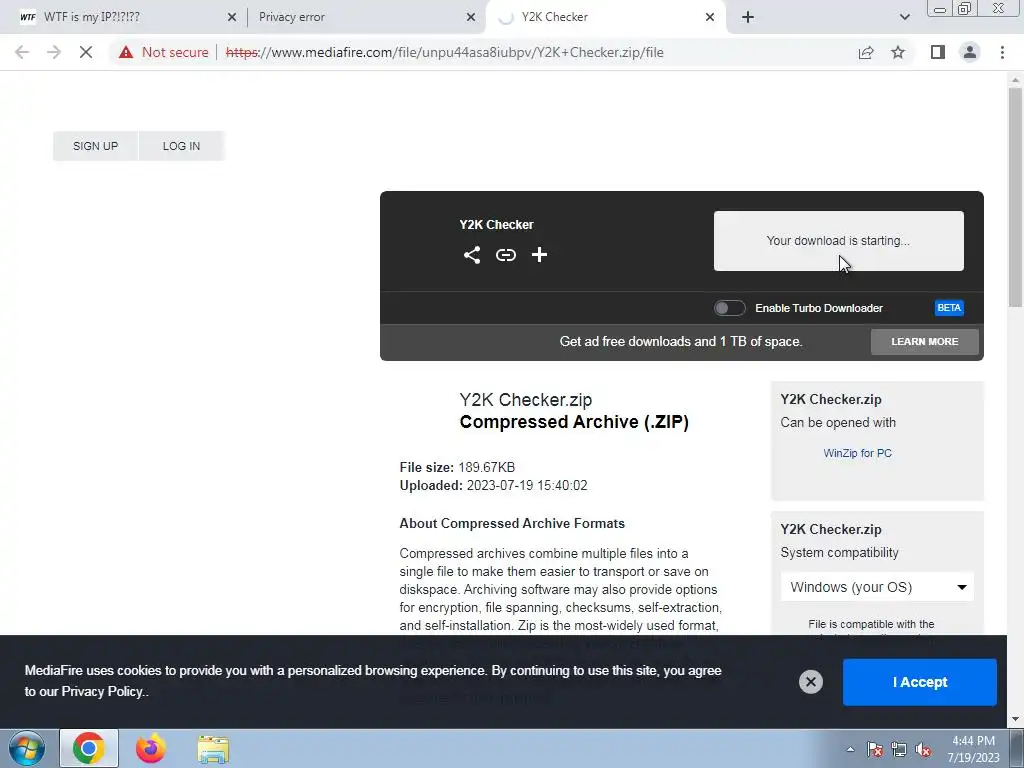Screen dimensions: 1024x768
Task: Click the I Accept cookies button
Action: (x=920, y=682)
